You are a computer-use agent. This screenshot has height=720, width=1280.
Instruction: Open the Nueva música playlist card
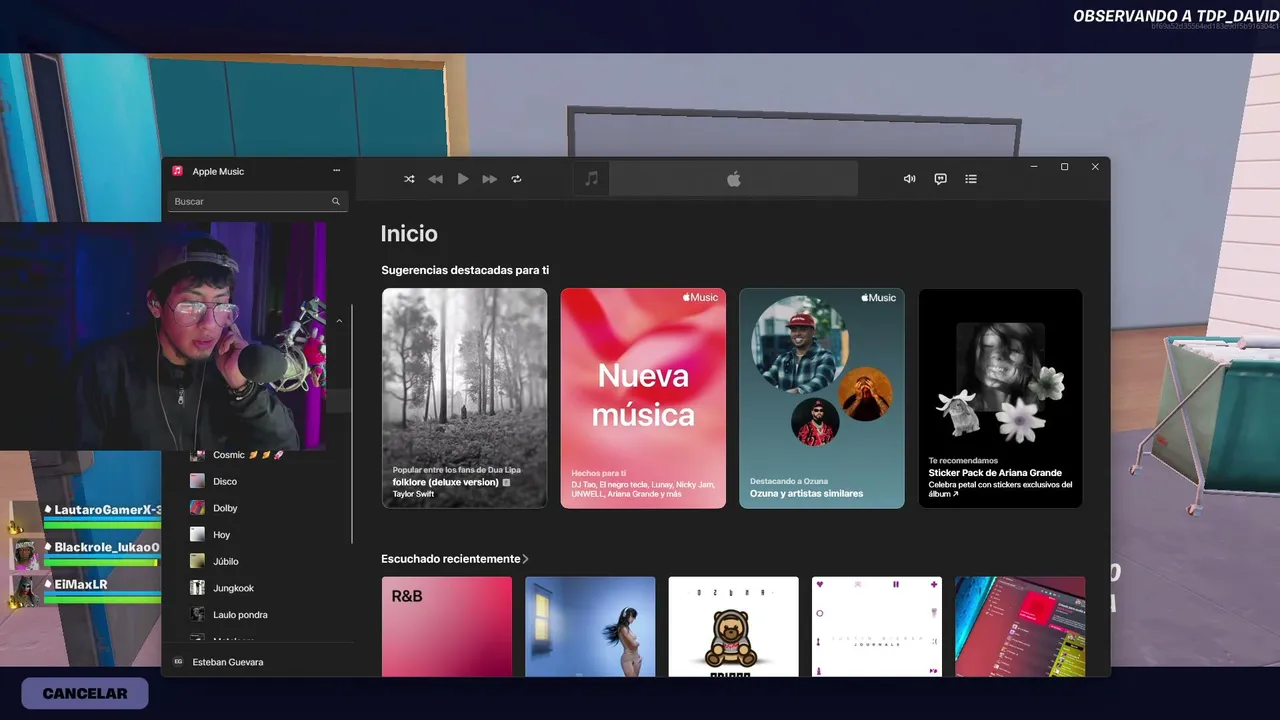[x=643, y=398]
